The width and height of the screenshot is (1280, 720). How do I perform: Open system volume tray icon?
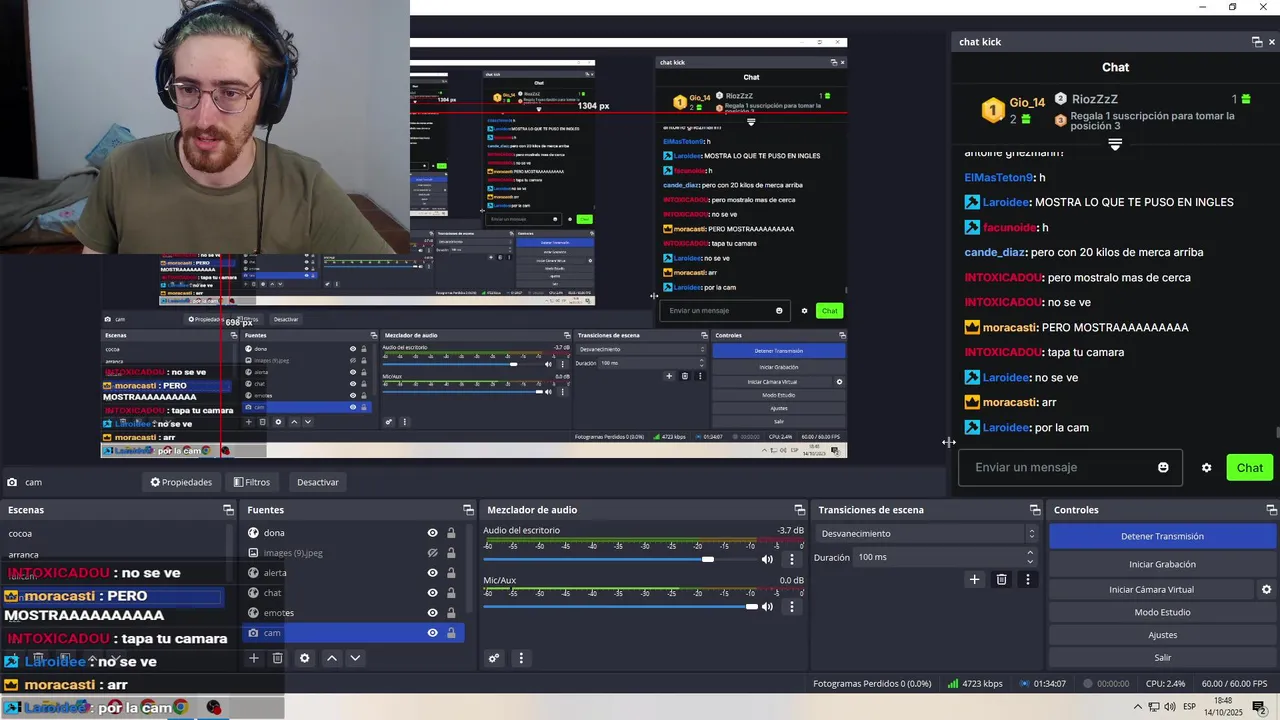pos(1169,707)
